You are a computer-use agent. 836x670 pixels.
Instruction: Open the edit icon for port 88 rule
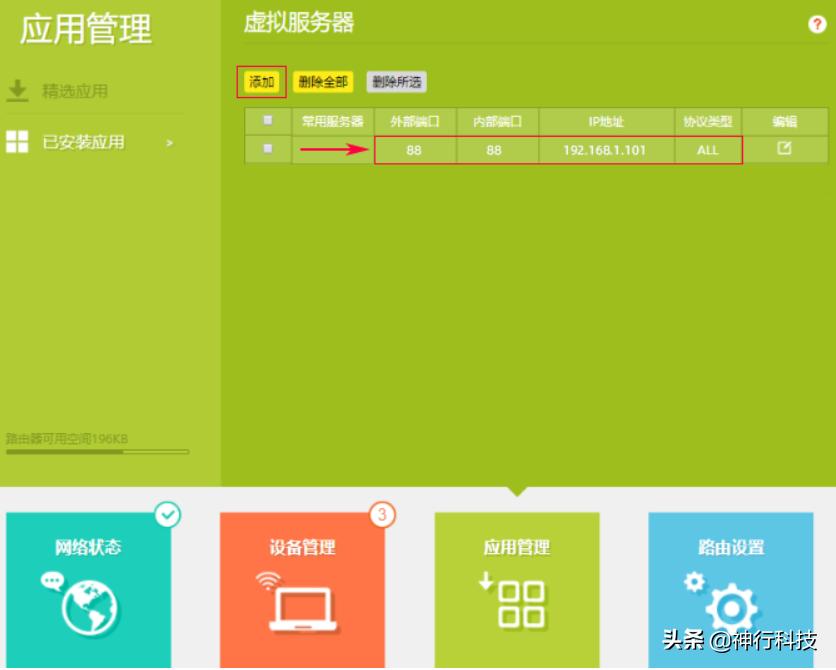click(x=784, y=148)
